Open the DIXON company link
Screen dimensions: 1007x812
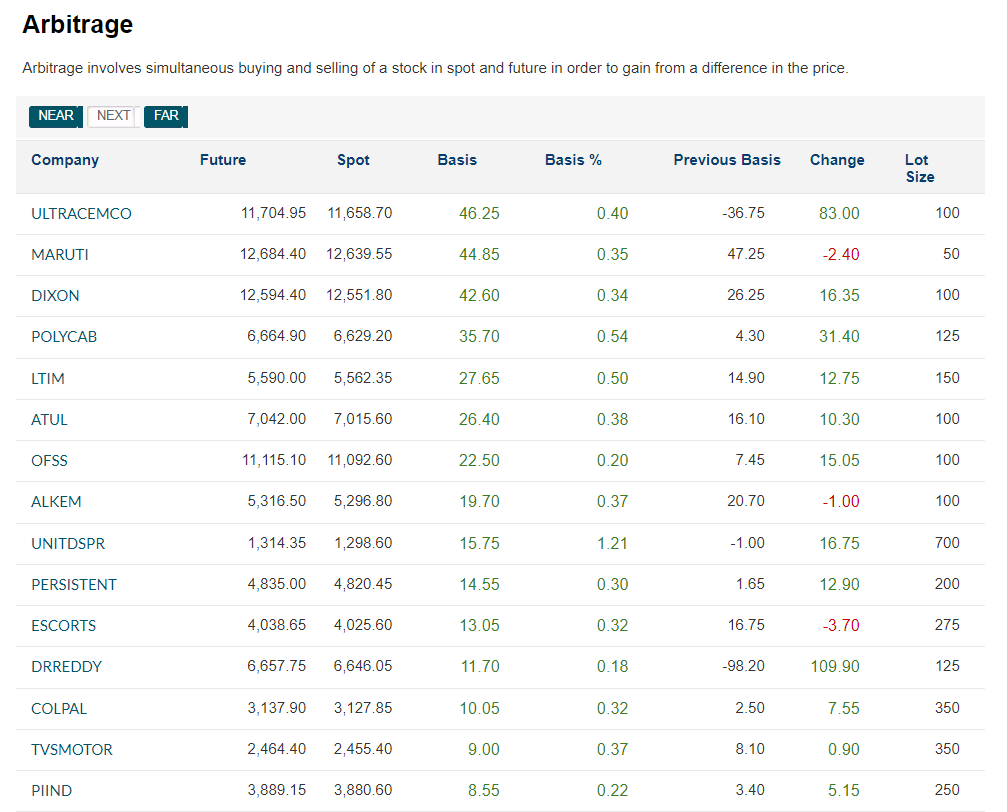coord(55,296)
